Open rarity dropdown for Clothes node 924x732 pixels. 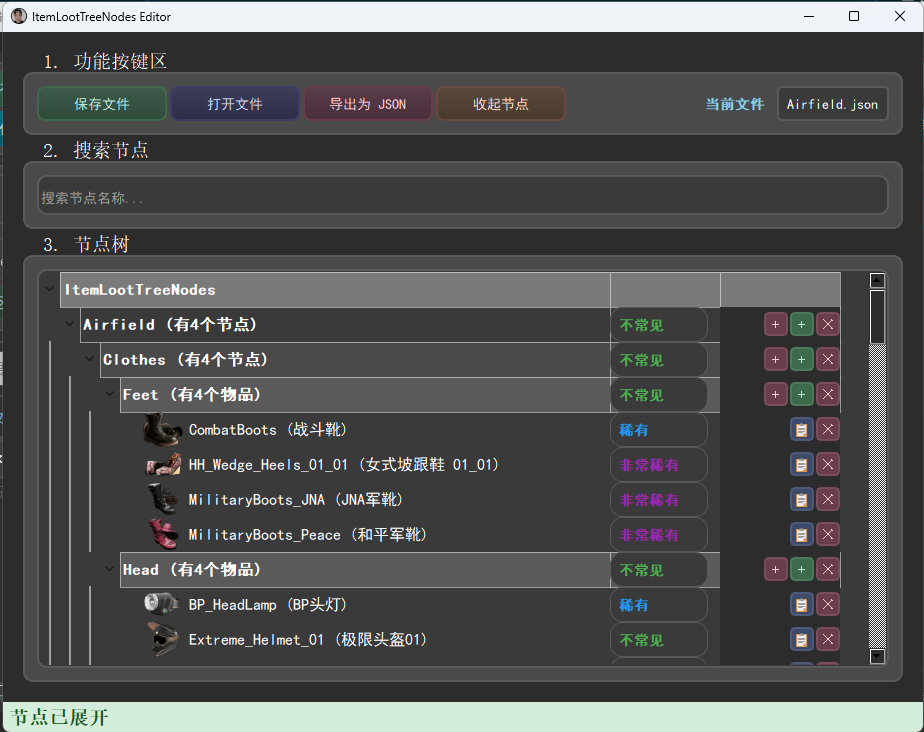pos(658,360)
